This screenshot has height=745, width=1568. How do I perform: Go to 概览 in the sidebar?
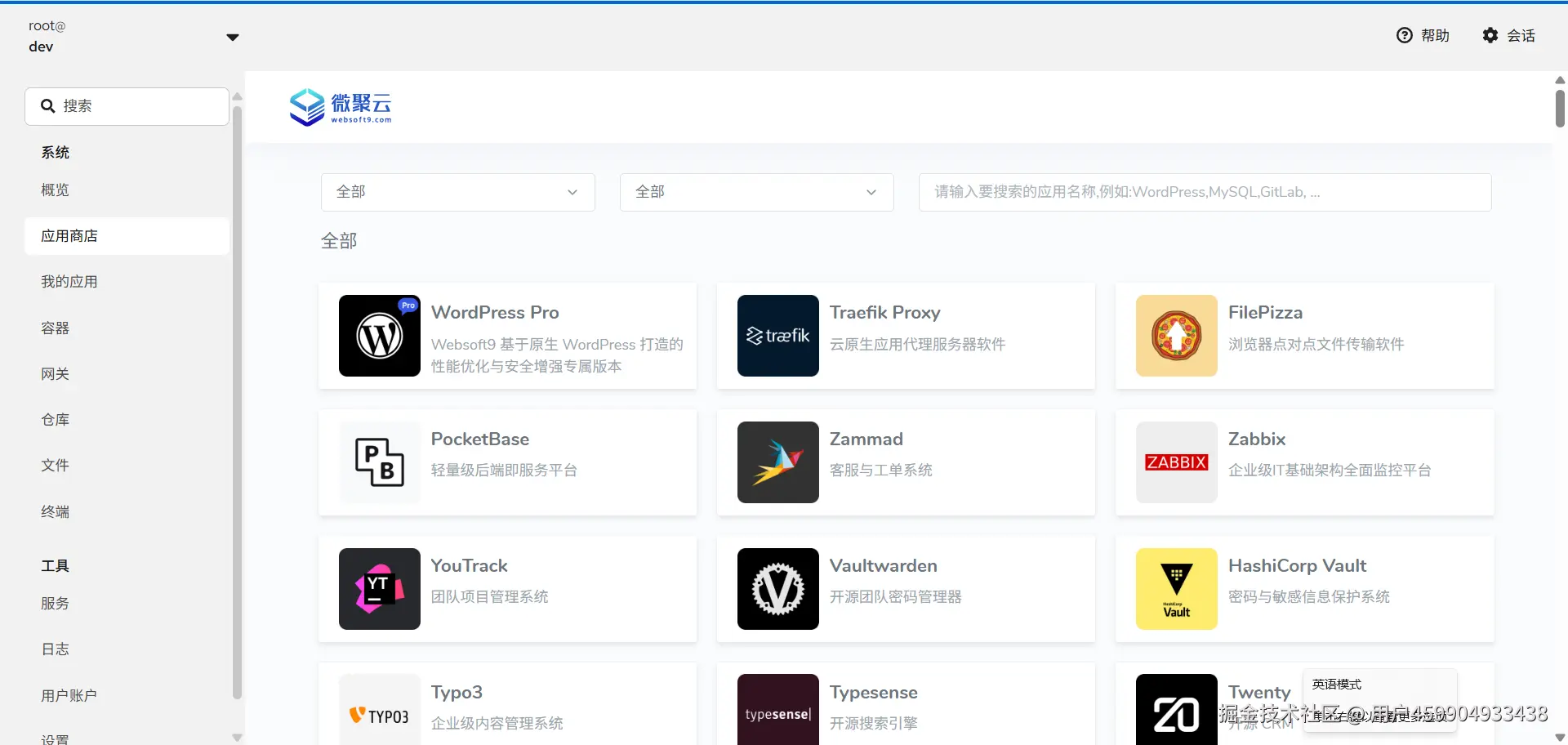click(x=127, y=190)
